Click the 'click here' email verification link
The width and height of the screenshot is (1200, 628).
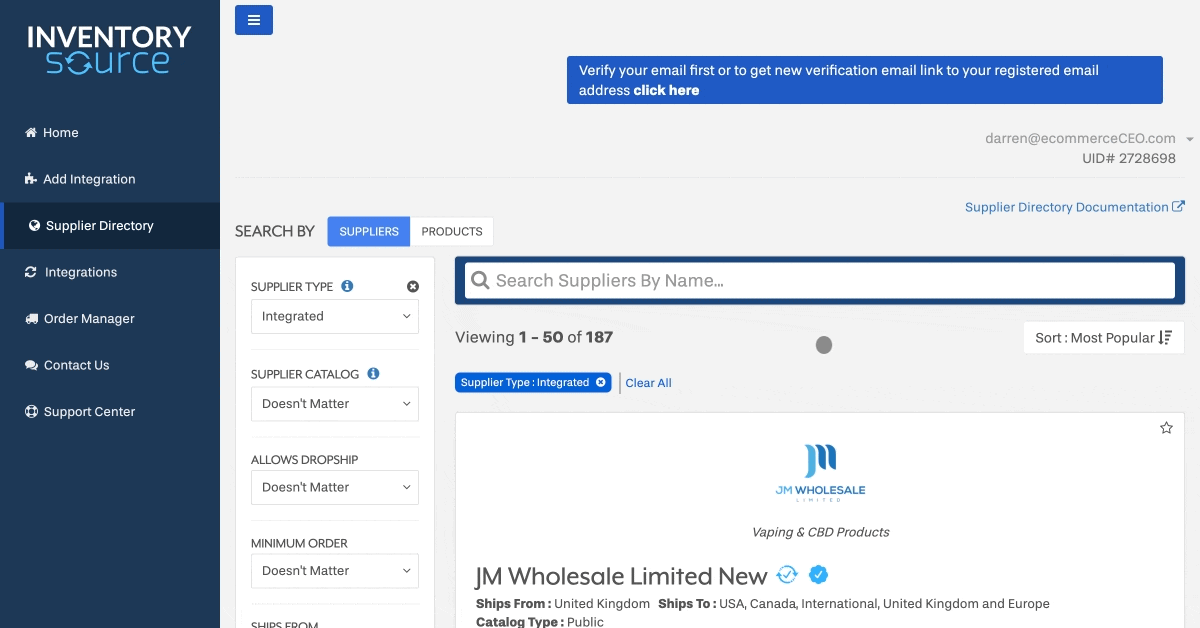666,90
